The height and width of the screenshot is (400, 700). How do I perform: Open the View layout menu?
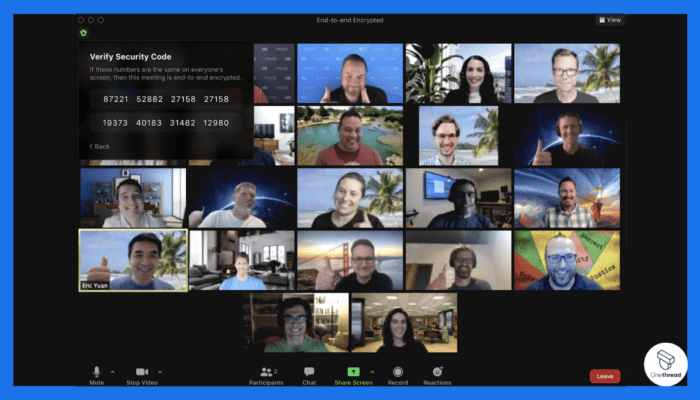coord(609,19)
